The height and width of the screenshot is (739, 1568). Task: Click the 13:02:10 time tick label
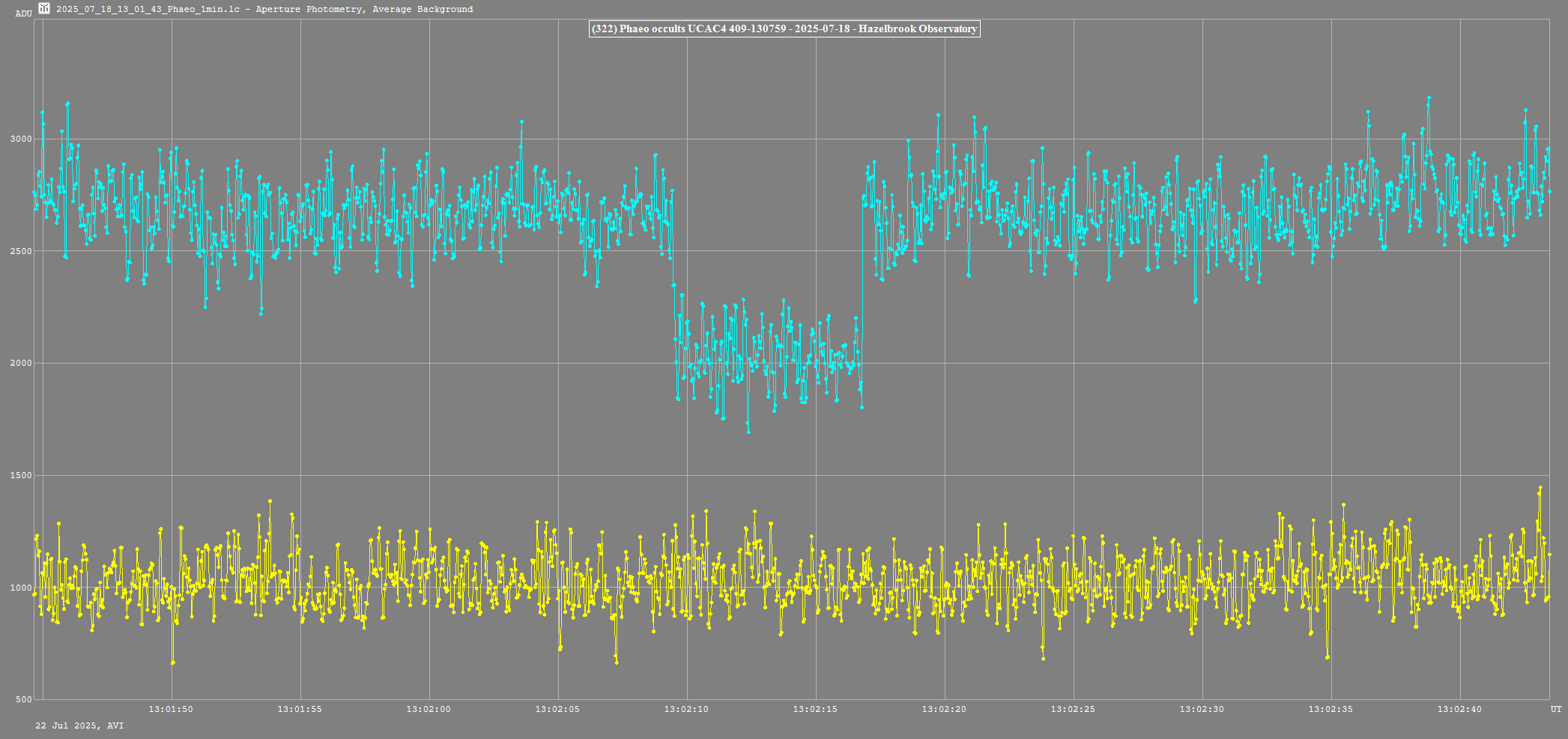click(x=686, y=709)
